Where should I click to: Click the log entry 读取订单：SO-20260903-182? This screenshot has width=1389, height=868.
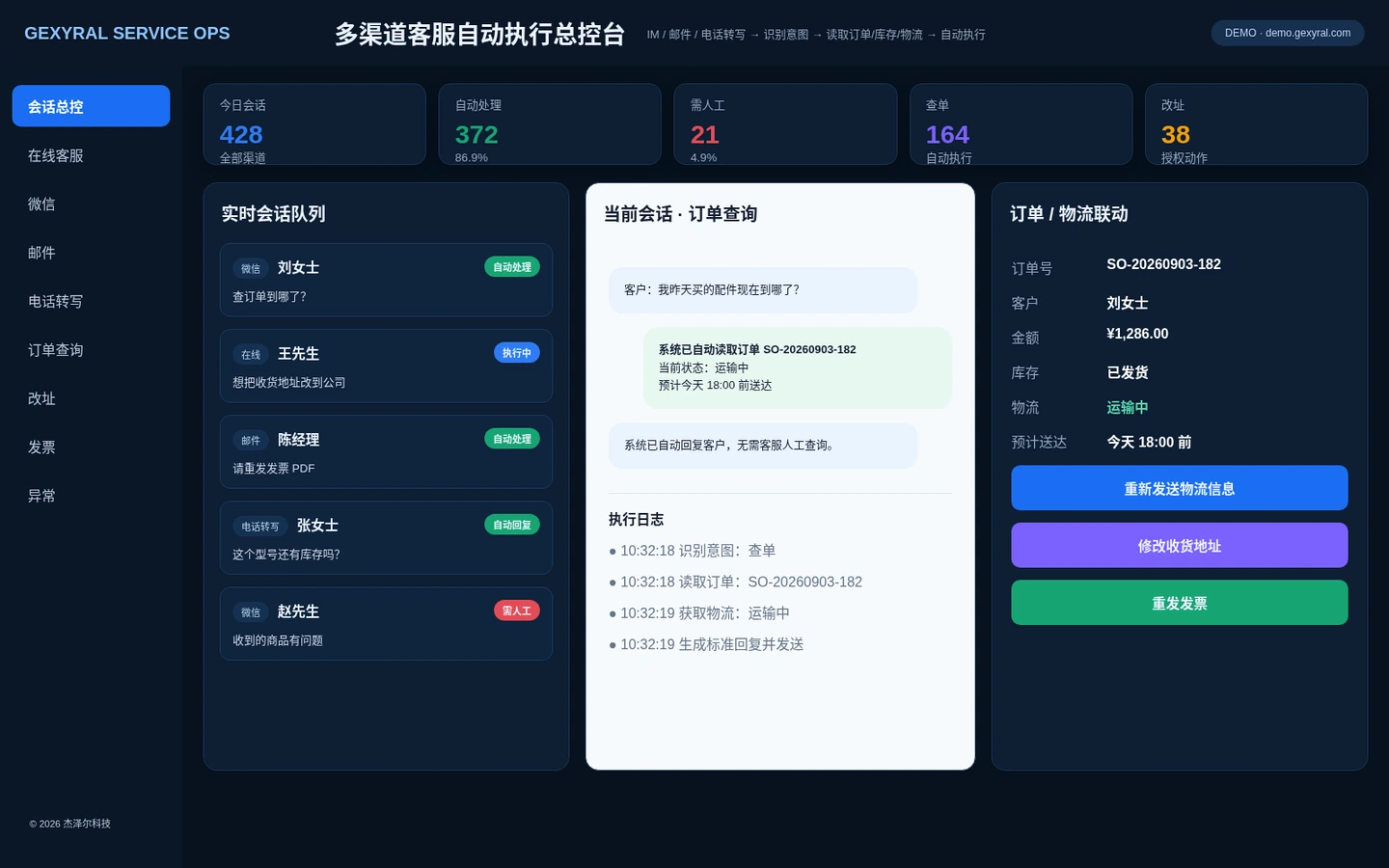[736, 582]
